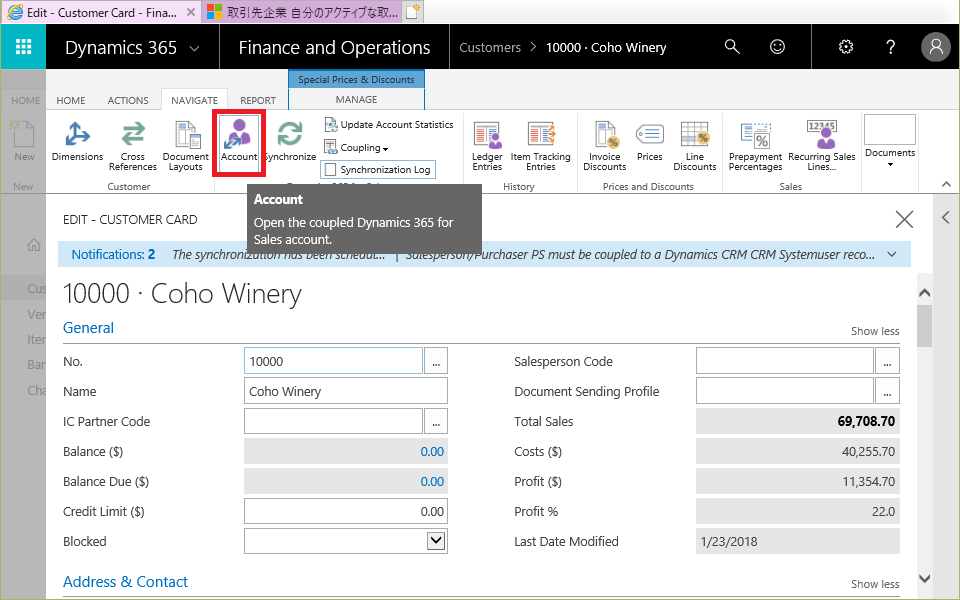Click the Document Sending Profile input field

click(x=785, y=391)
